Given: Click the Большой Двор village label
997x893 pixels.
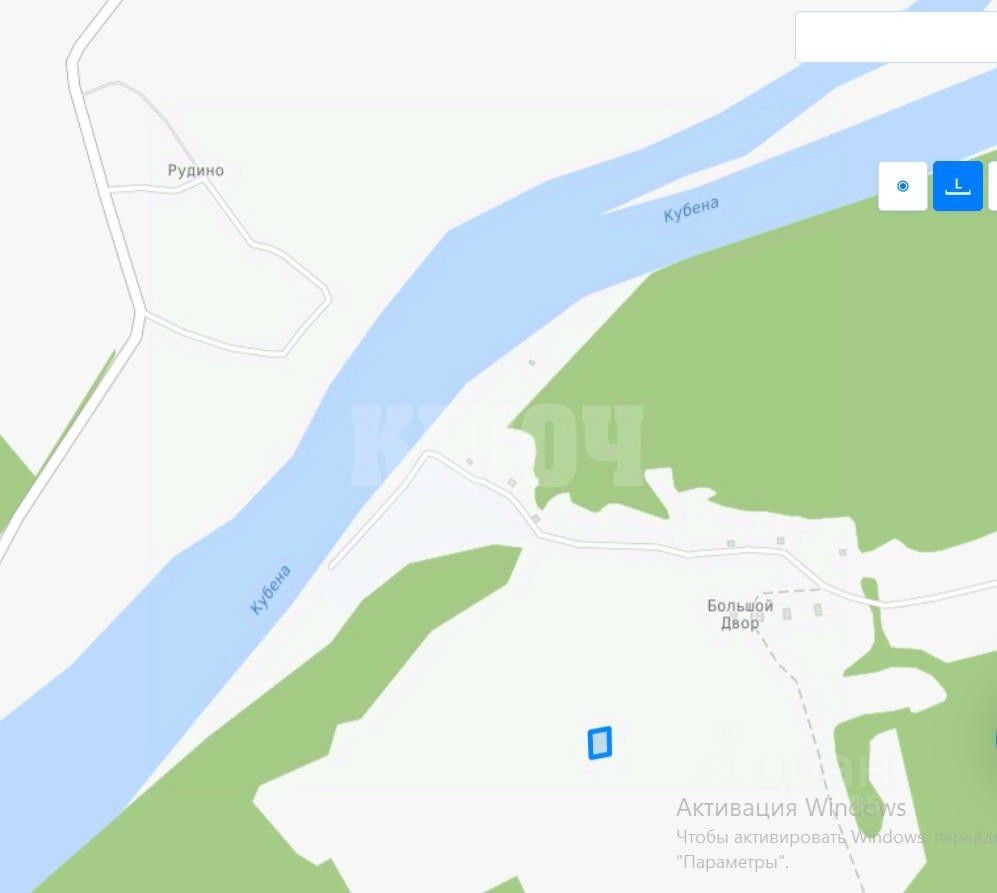Looking at the screenshot, I should 740,614.
